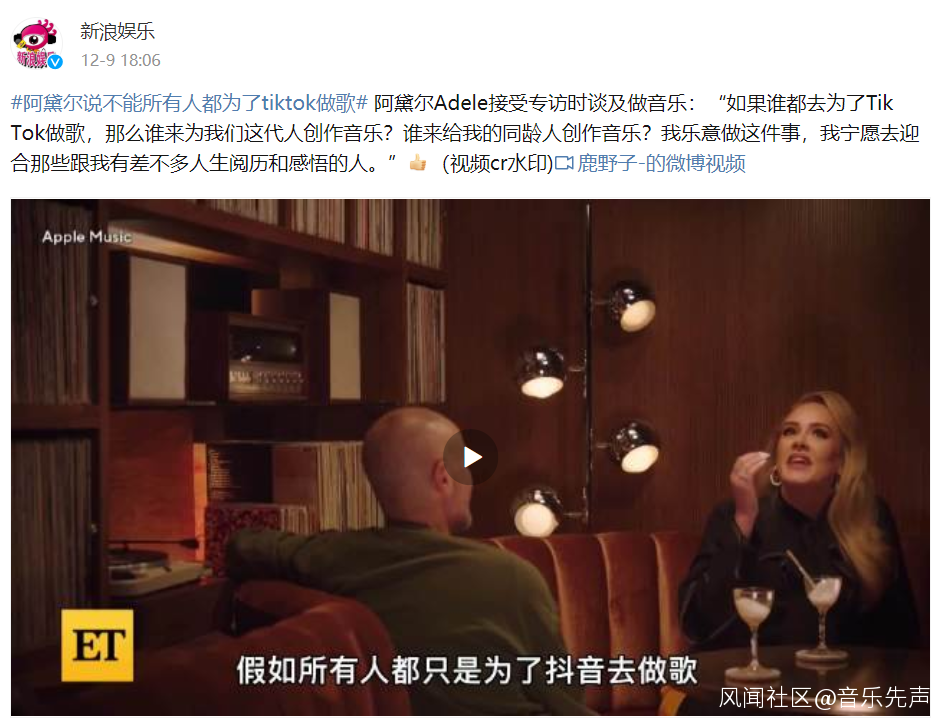Click the 新浪娱乐 profile avatar
This screenshot has width=943, height=724.
tap(37, 43)
